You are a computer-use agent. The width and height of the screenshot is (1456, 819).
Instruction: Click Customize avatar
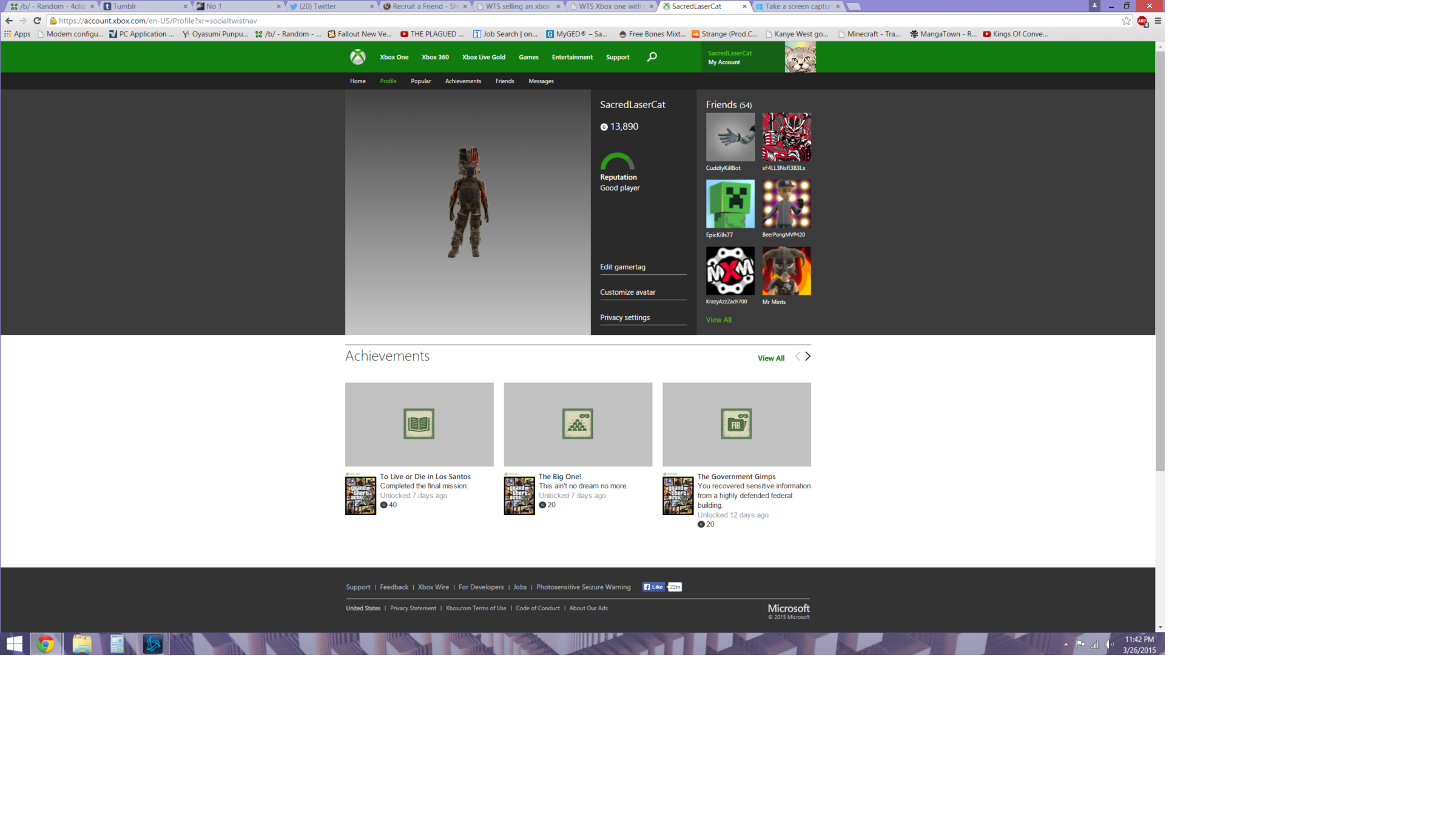[628, 292]
